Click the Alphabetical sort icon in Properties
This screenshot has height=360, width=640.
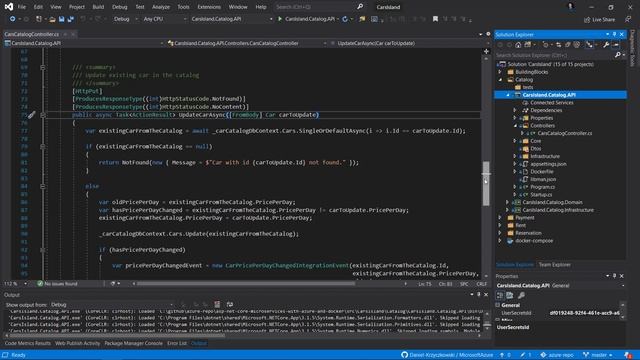(510, 295)
